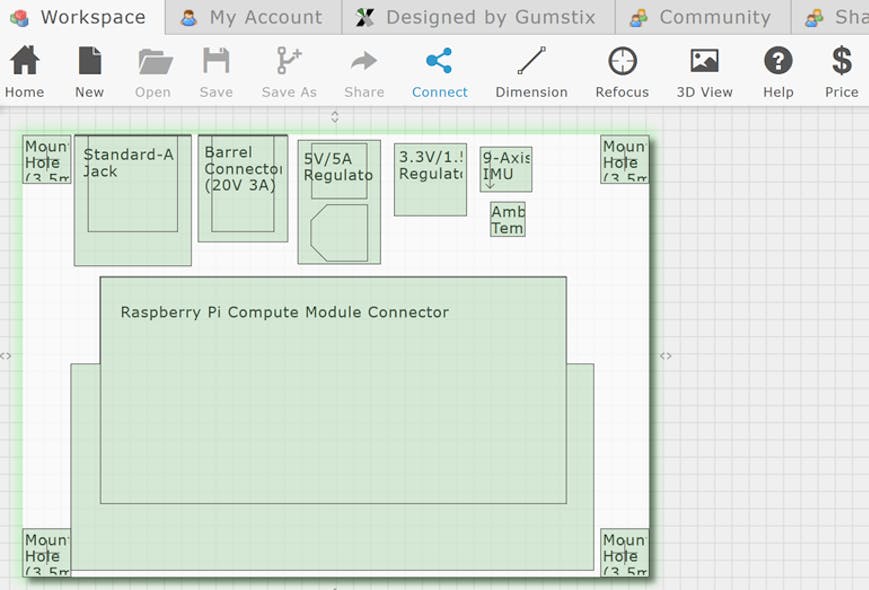Select the top-left Mounting Hole
This screenshot has width=869, height=590.
(47, 159)
